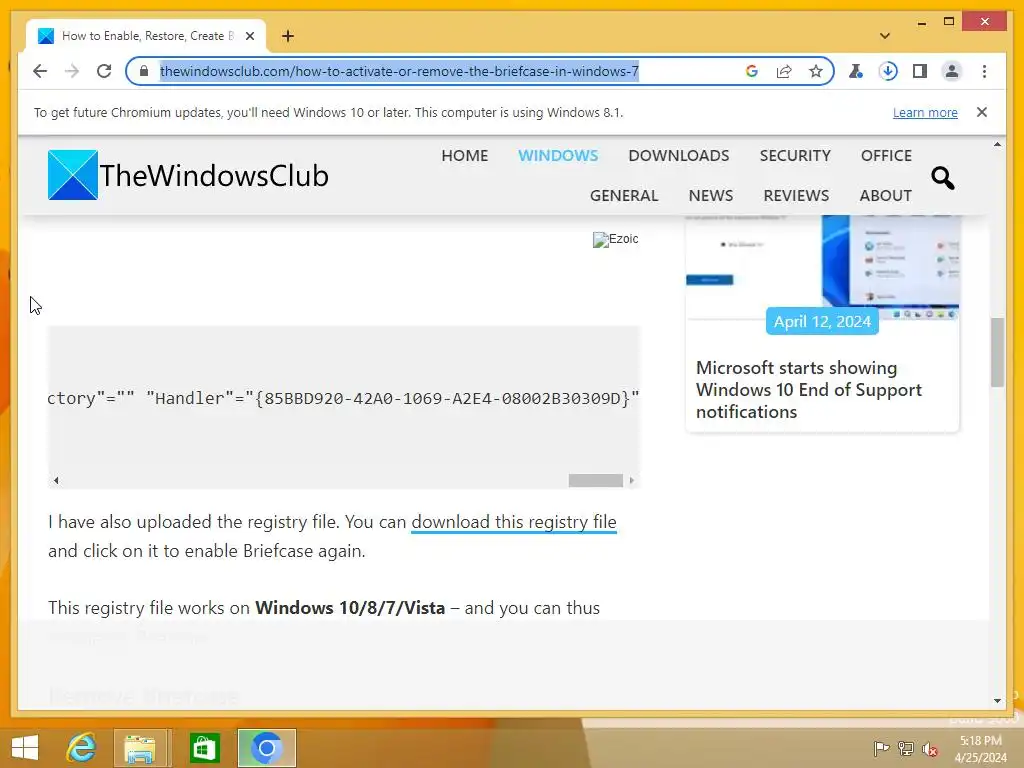Open the NEWS menu item
1024x768 pixels.
click(711, 195)
